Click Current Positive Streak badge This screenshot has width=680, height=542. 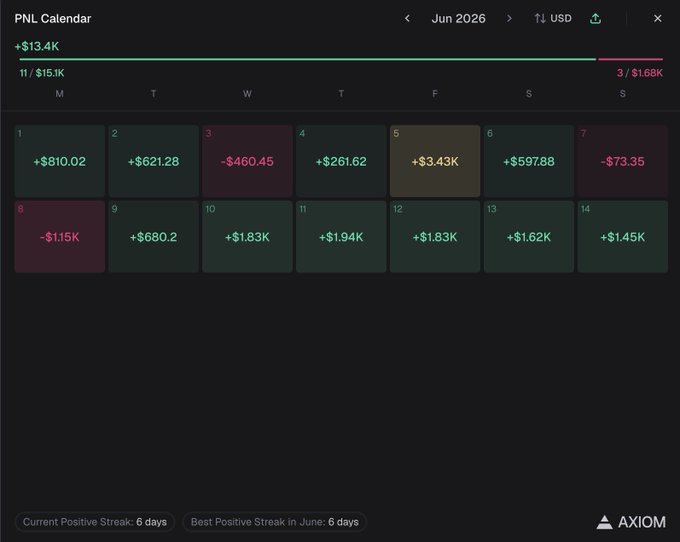coord(95,522)
